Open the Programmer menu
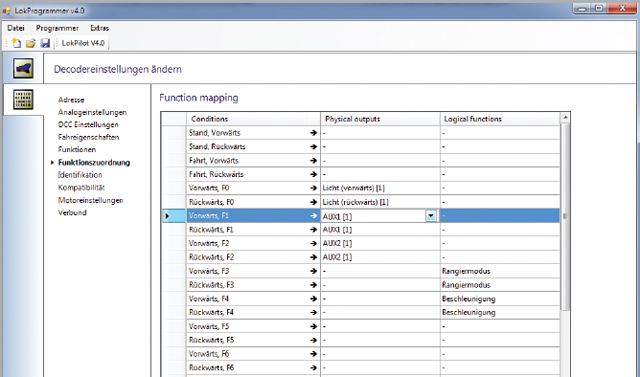Viewport: 640px width, 377px height. click(x=57, y=28)
